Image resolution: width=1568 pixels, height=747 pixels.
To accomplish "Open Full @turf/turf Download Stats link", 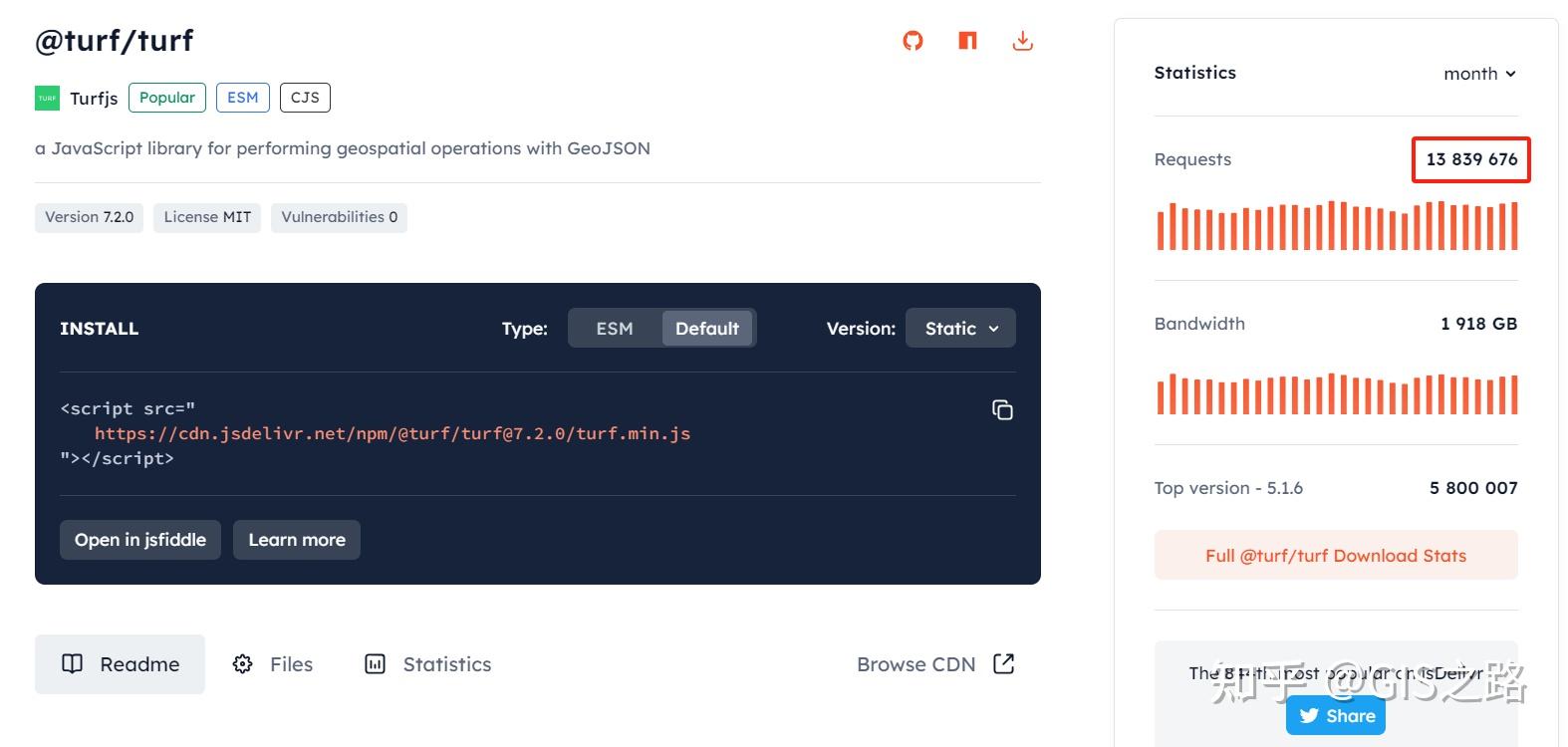I will click(1335, 556).
